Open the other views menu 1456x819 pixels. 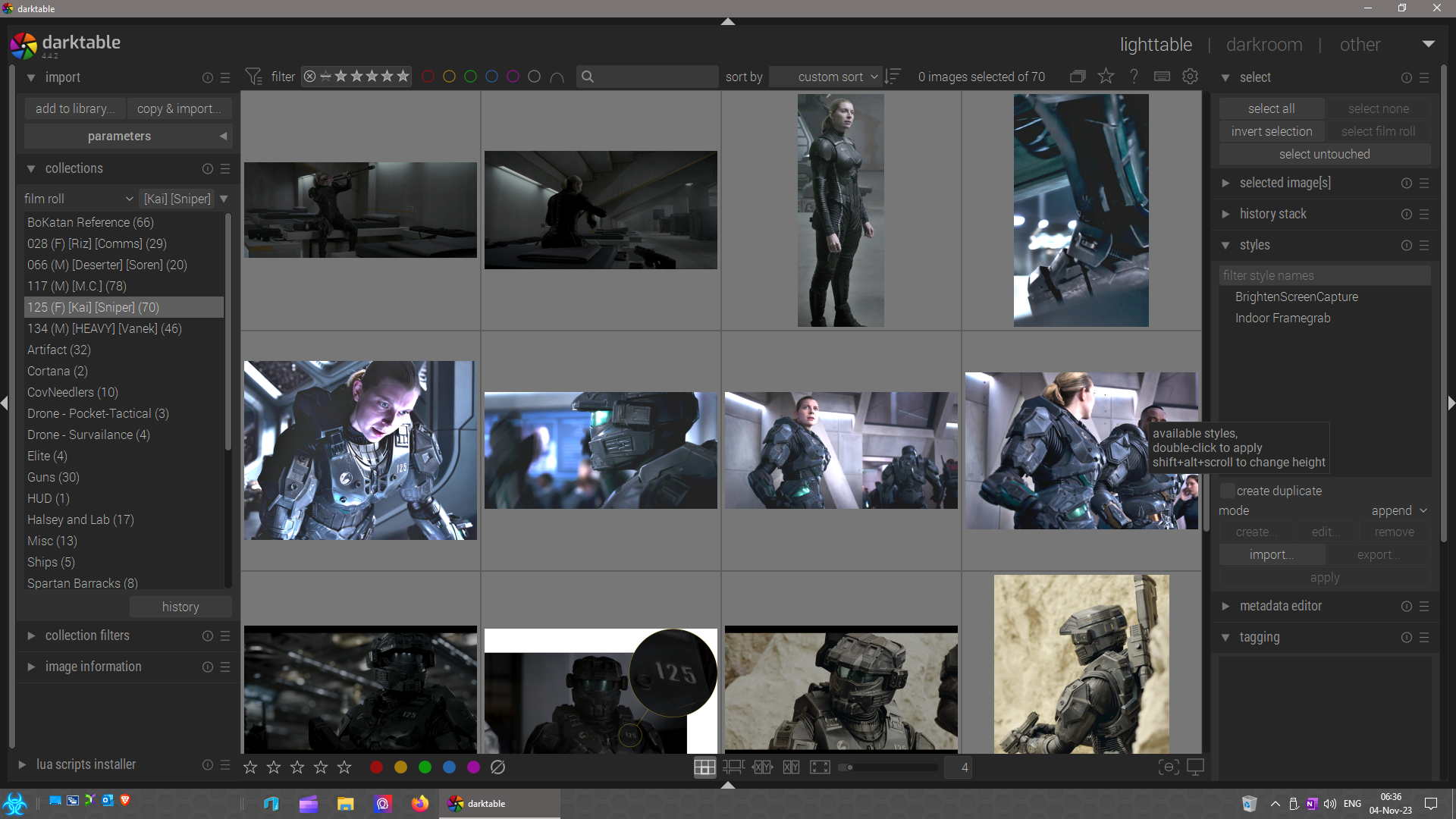click(x=1360, y=45)
